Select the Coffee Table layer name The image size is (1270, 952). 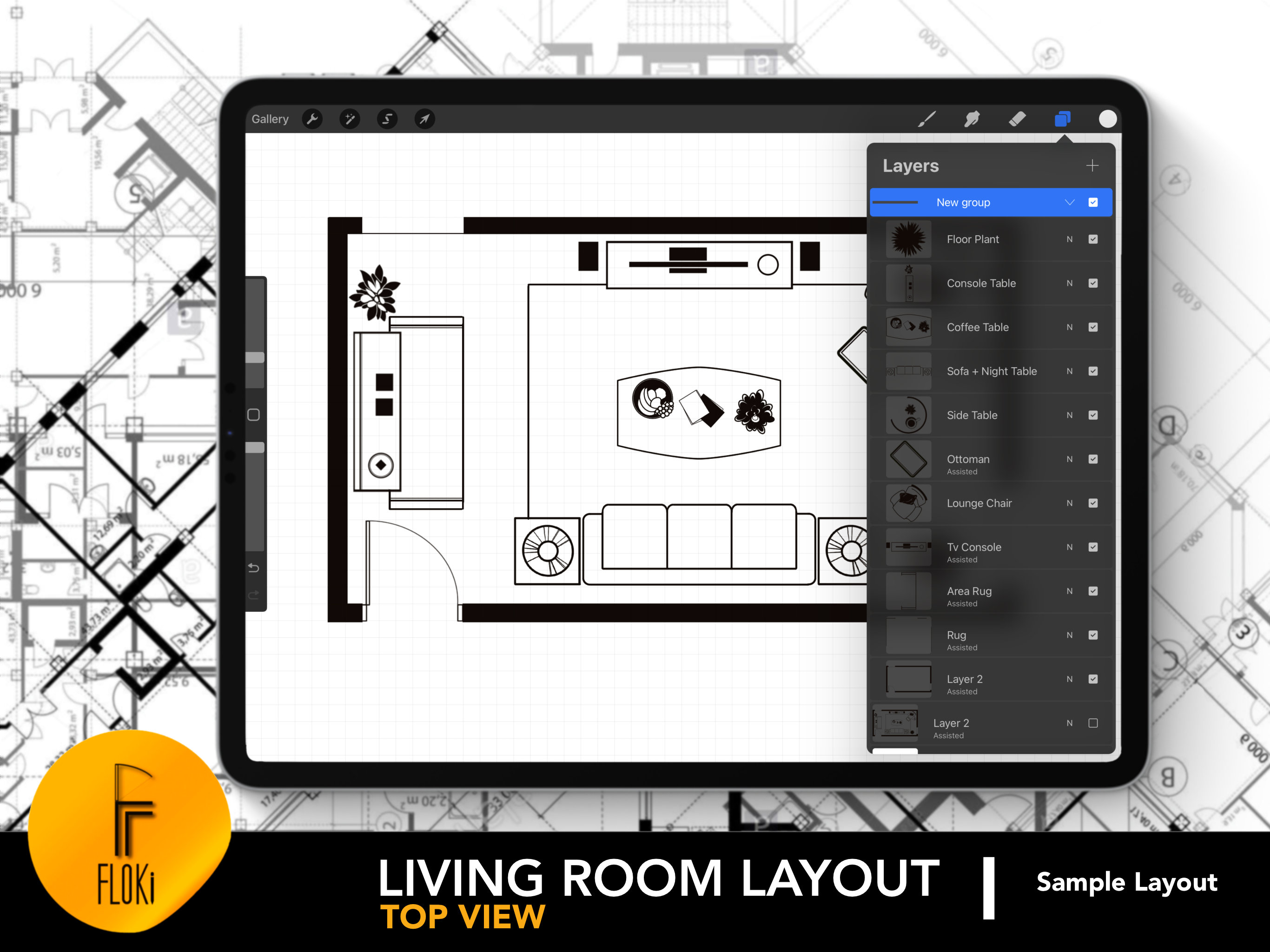click(x=977, y=327)
